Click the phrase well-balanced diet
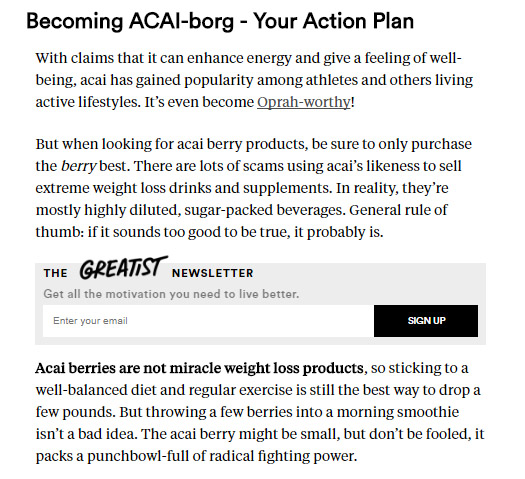The height and width of the screenshot is (479, 525). 102,390
